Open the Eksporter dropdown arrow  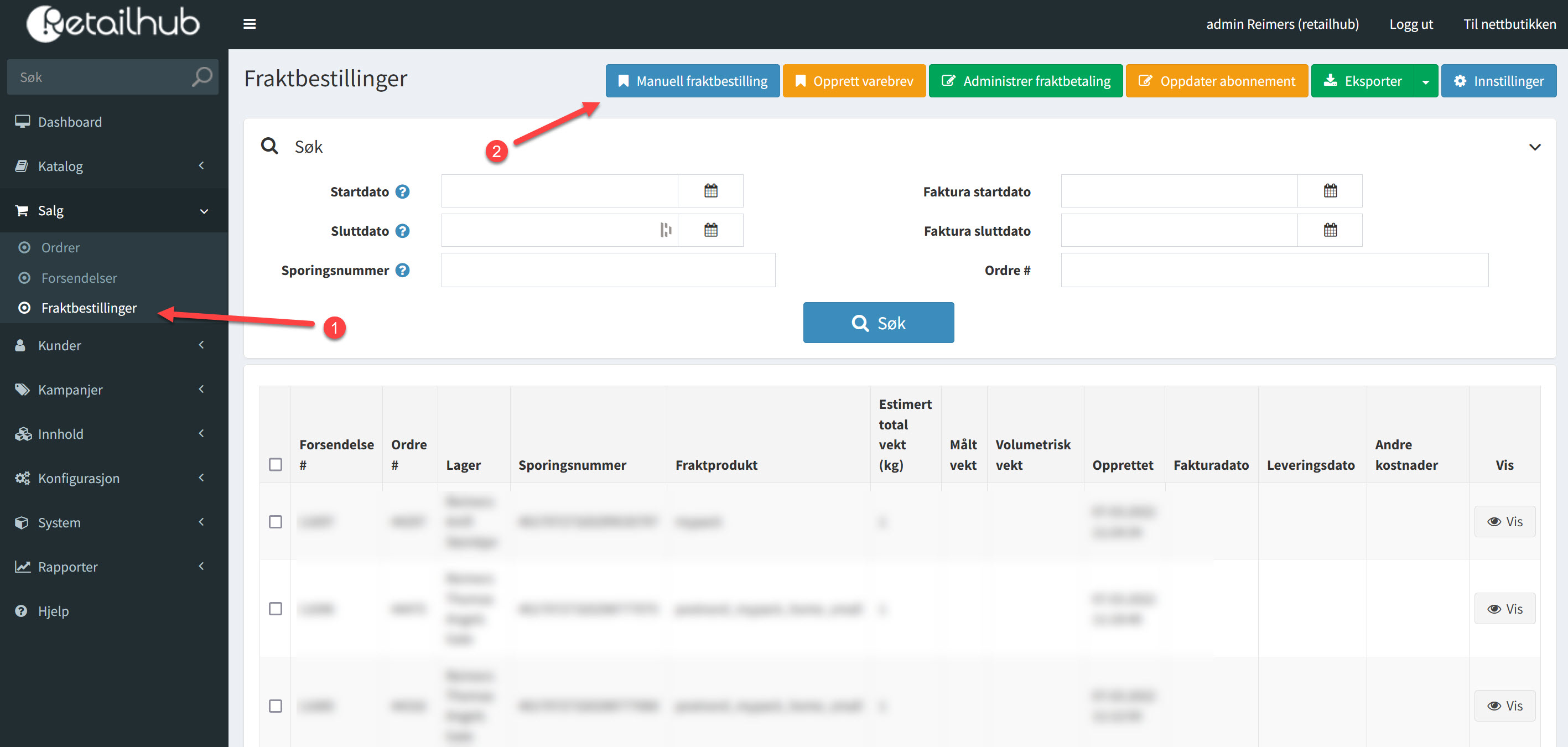pyautogui.click(x=1425, y=81)
